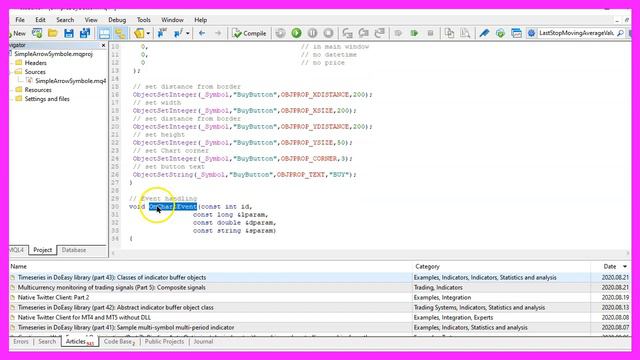Open the View menu
The height and width of the screenshot is (360, 640).
tap(91, 20)
